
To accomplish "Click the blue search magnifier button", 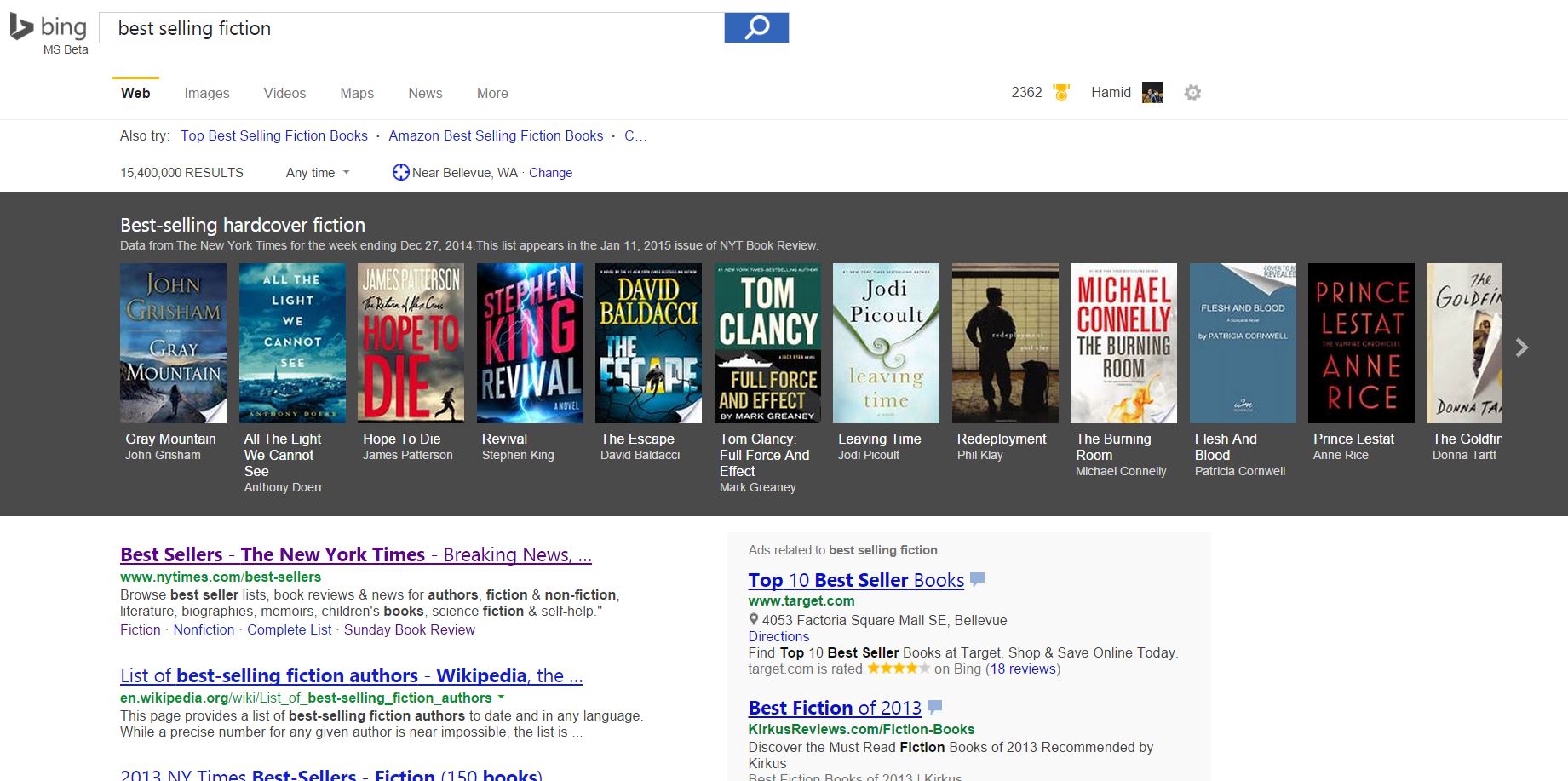I will [x=756, y=27].
